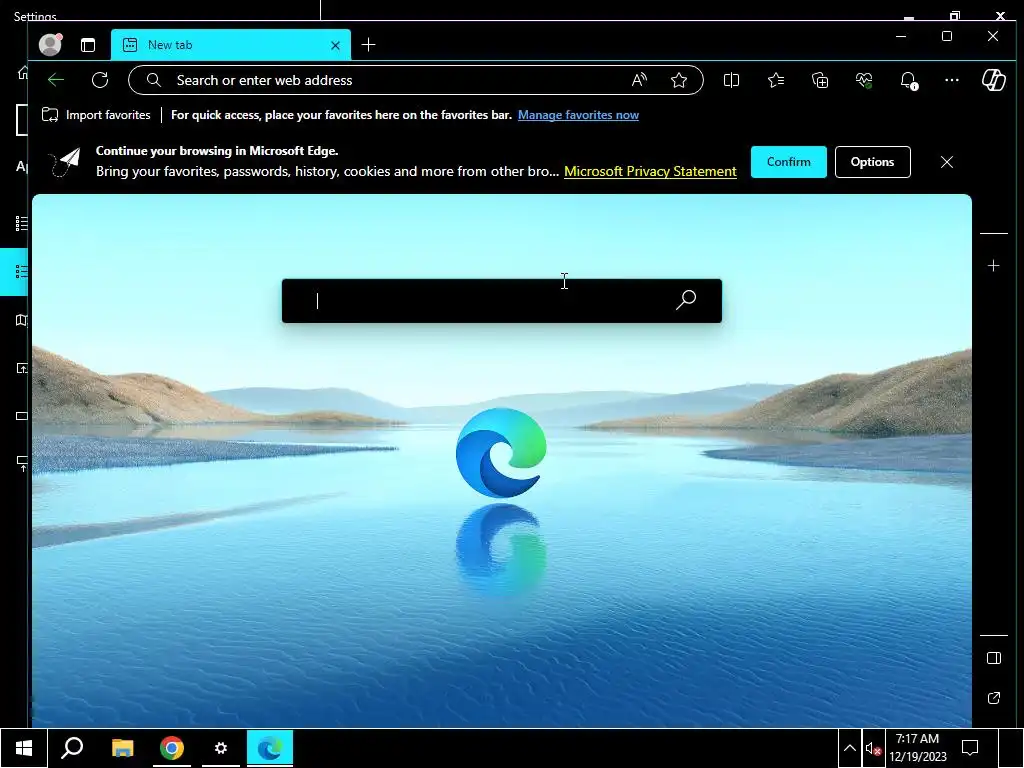Click the magnifier in page search box

(x=686, y=300)
